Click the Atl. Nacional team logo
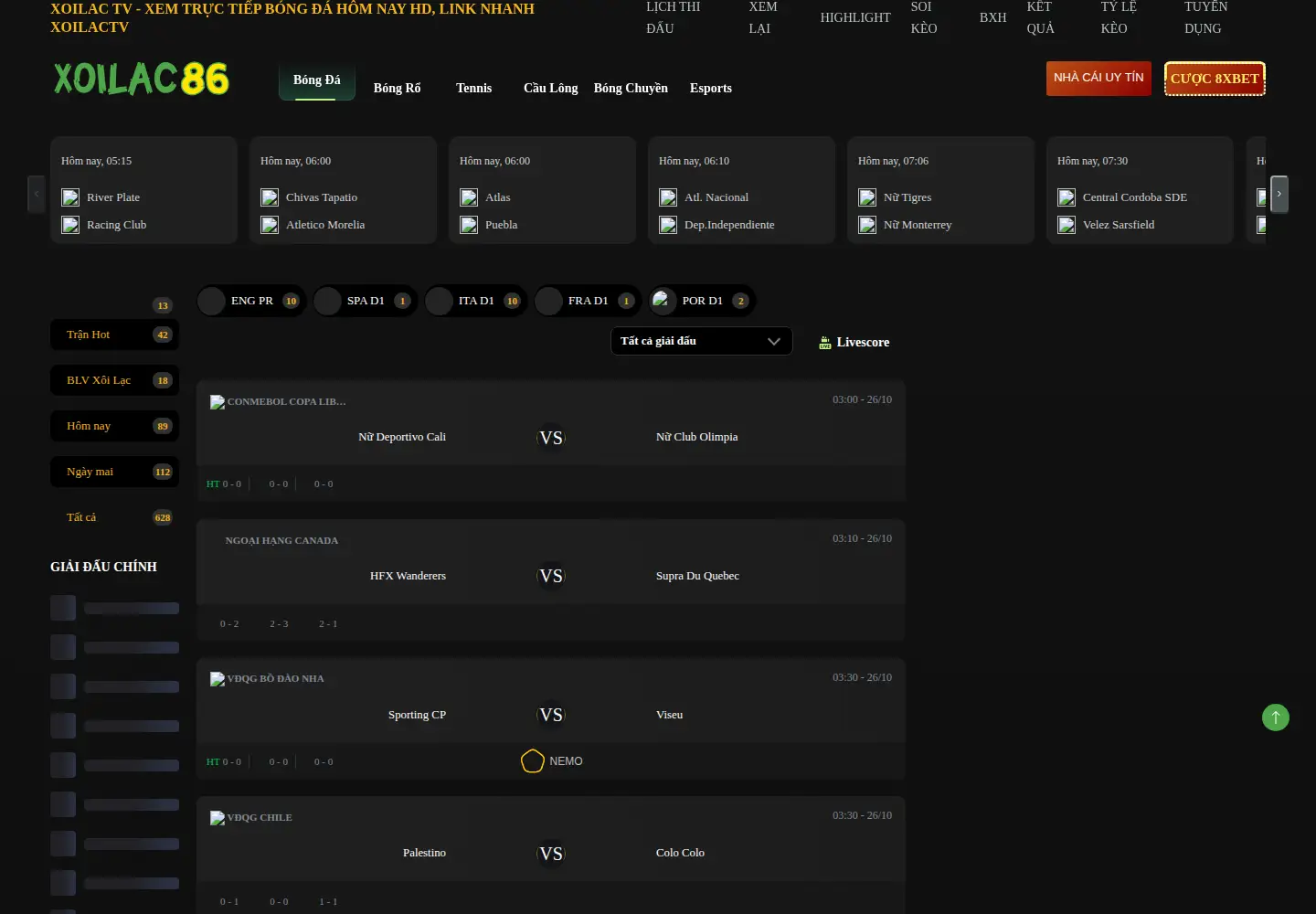The width and height of the screenshot is (1316, 914). pos(668,197)
